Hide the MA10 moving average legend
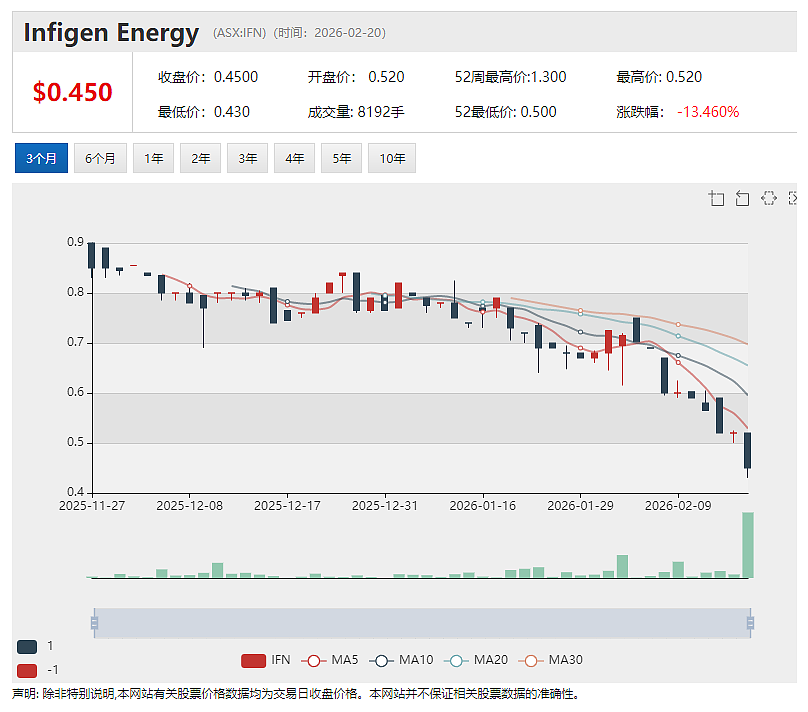This screenshot has width=808, height=712. pyautogui.click(x=401, y=660)
